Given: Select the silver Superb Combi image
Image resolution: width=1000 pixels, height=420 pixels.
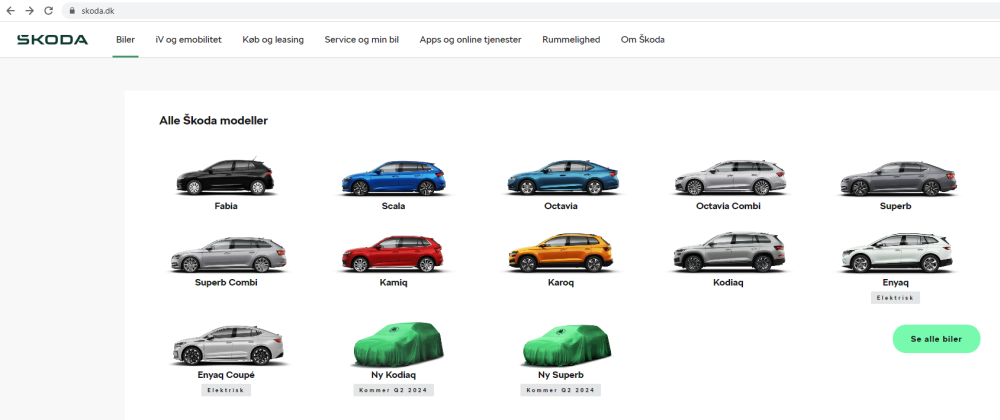Looking at the screenshot, I should (228, 254).
